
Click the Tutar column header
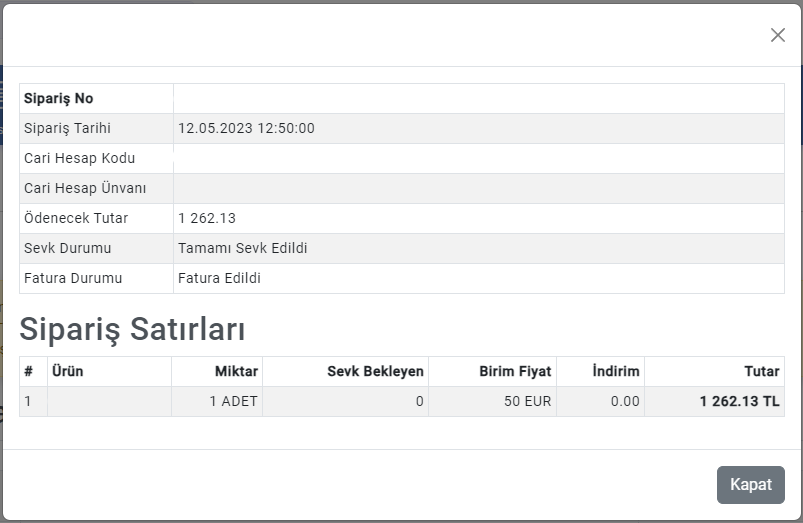[x=761, y=371]
